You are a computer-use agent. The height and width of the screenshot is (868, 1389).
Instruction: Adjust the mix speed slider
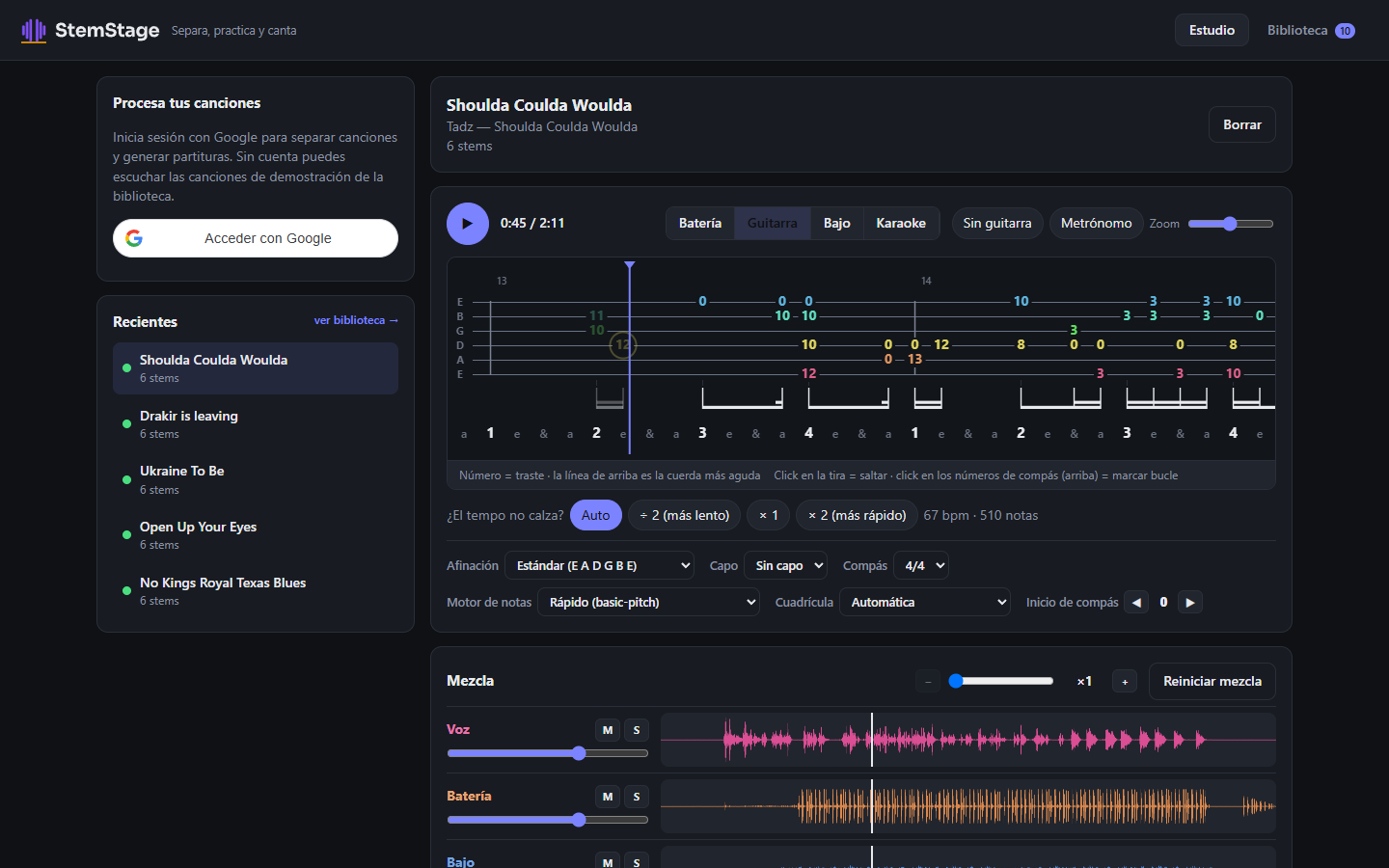coord(1000,681)
